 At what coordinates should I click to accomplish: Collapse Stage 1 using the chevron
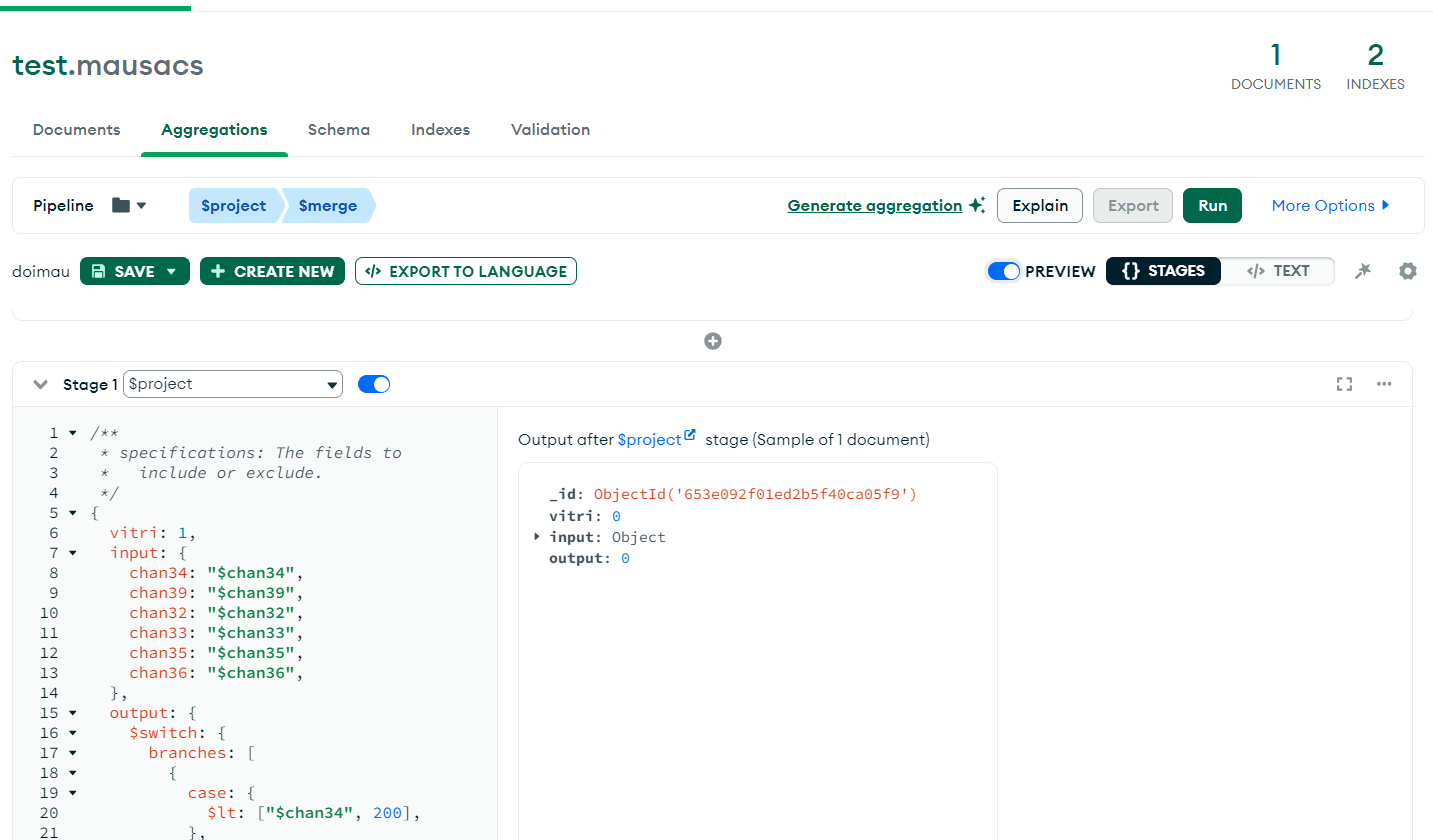point(41,384)
